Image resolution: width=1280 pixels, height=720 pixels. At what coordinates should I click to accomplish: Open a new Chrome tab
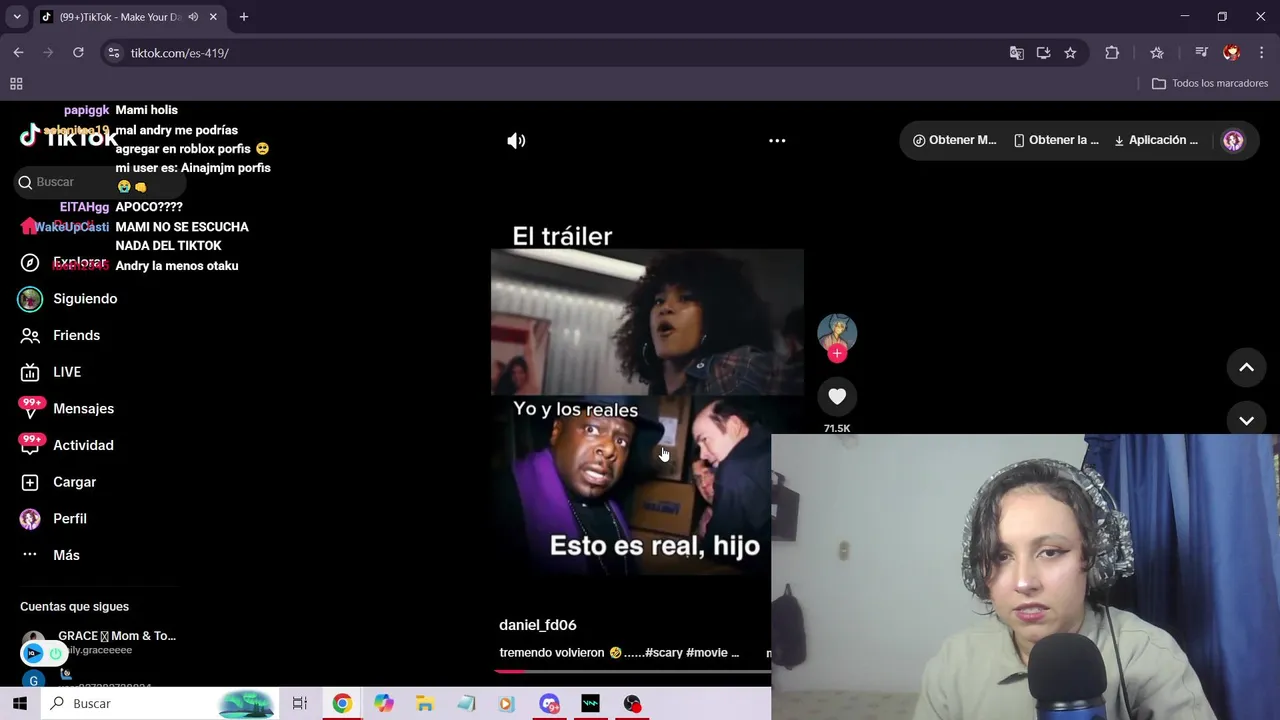click(x=243, y=17)
